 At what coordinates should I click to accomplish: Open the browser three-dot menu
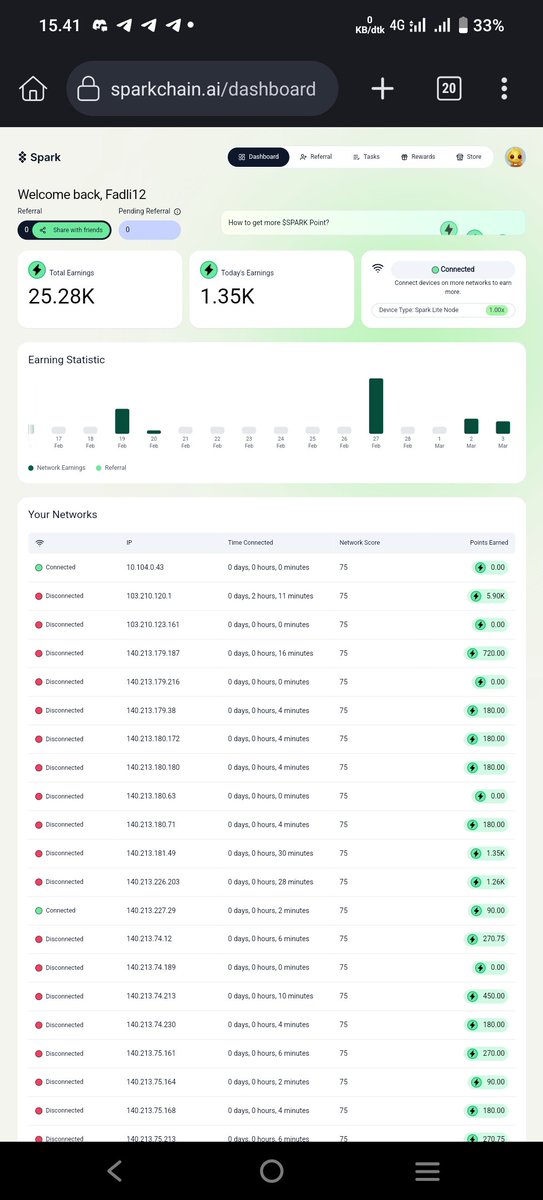pyautogui.click(x=505, y=89)
